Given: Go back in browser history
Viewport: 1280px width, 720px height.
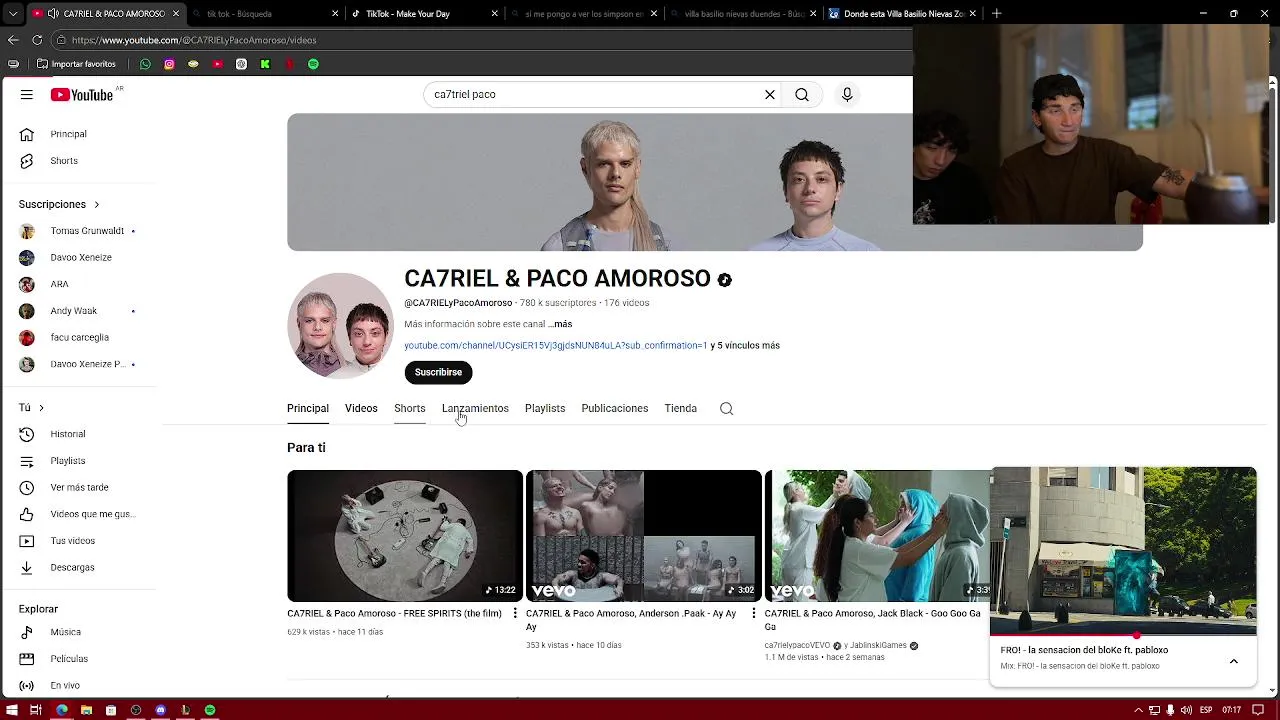Looking at the screenshot, I should click(13, 40).
